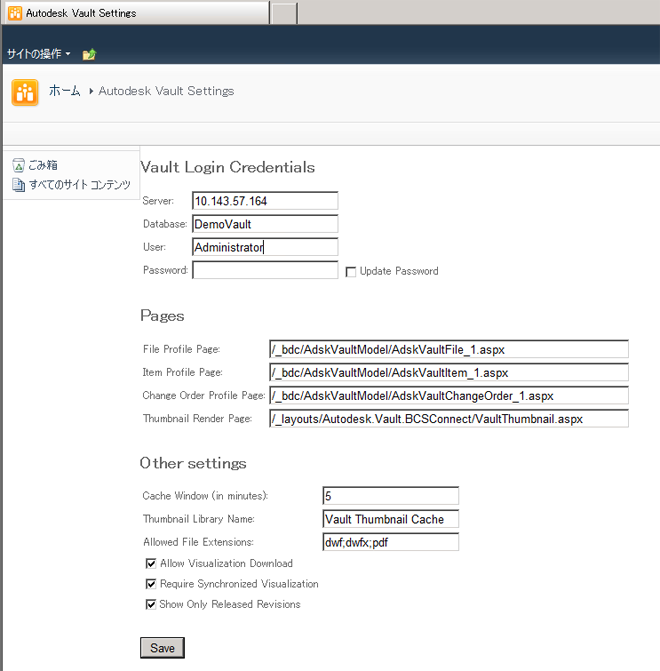Click the Password: label
The image size is (660, 671).
166,270
